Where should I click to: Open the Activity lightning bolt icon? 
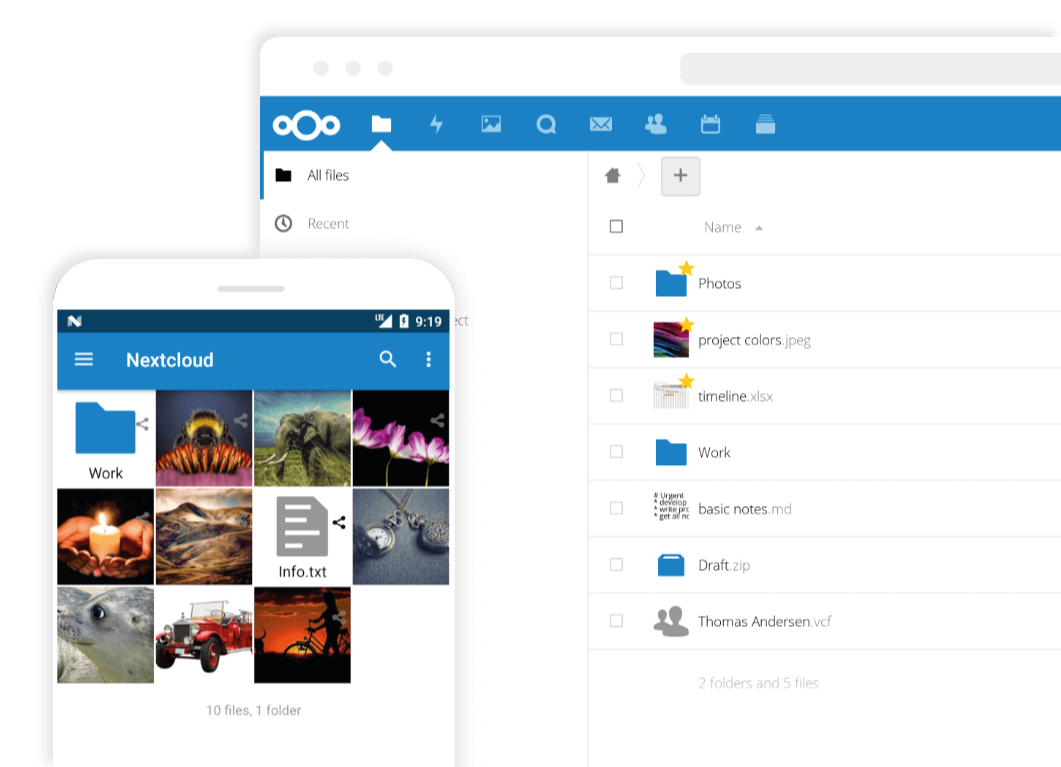click(436, 124)
